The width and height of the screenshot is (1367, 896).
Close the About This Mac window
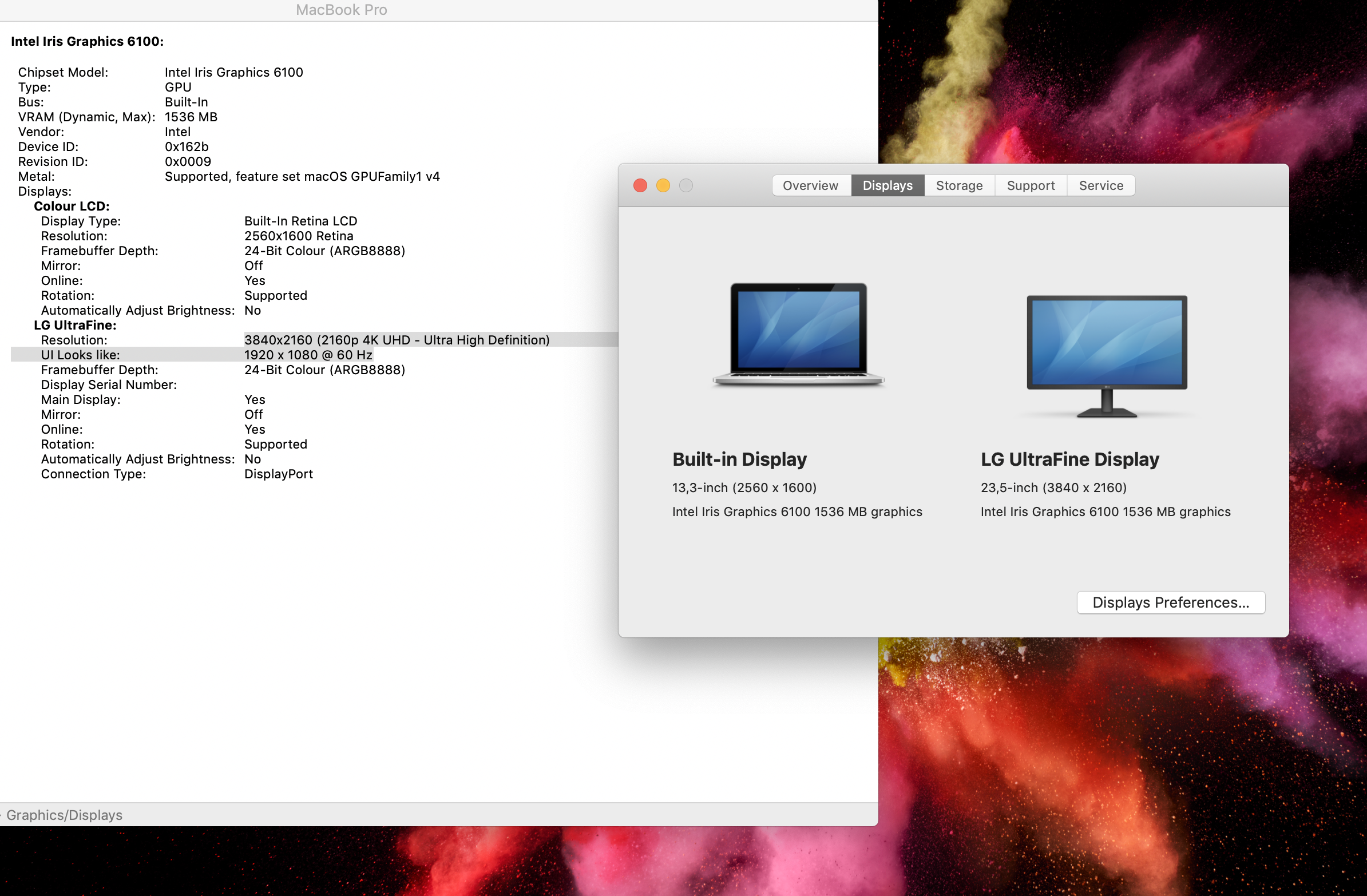pyautogui.click(x=640, y=185)
